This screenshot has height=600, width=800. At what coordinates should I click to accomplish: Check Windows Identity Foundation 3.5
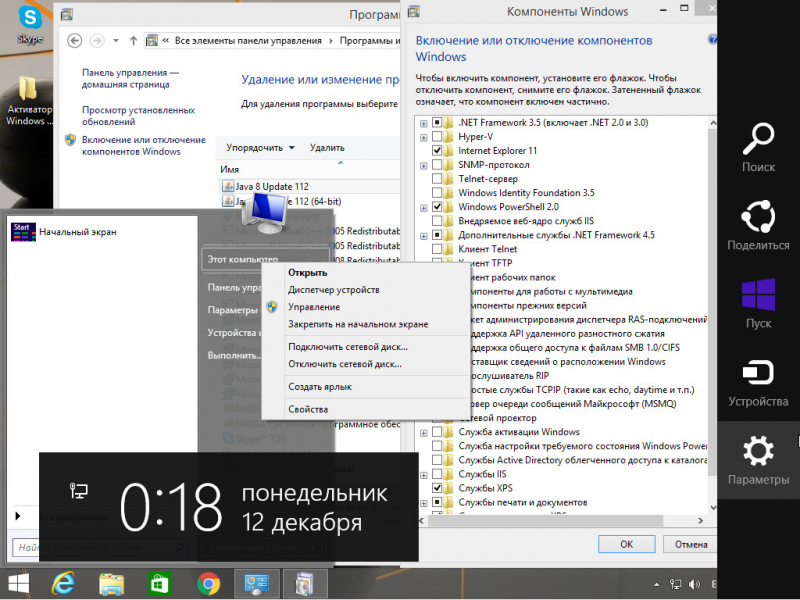click(x=437, y=193)
